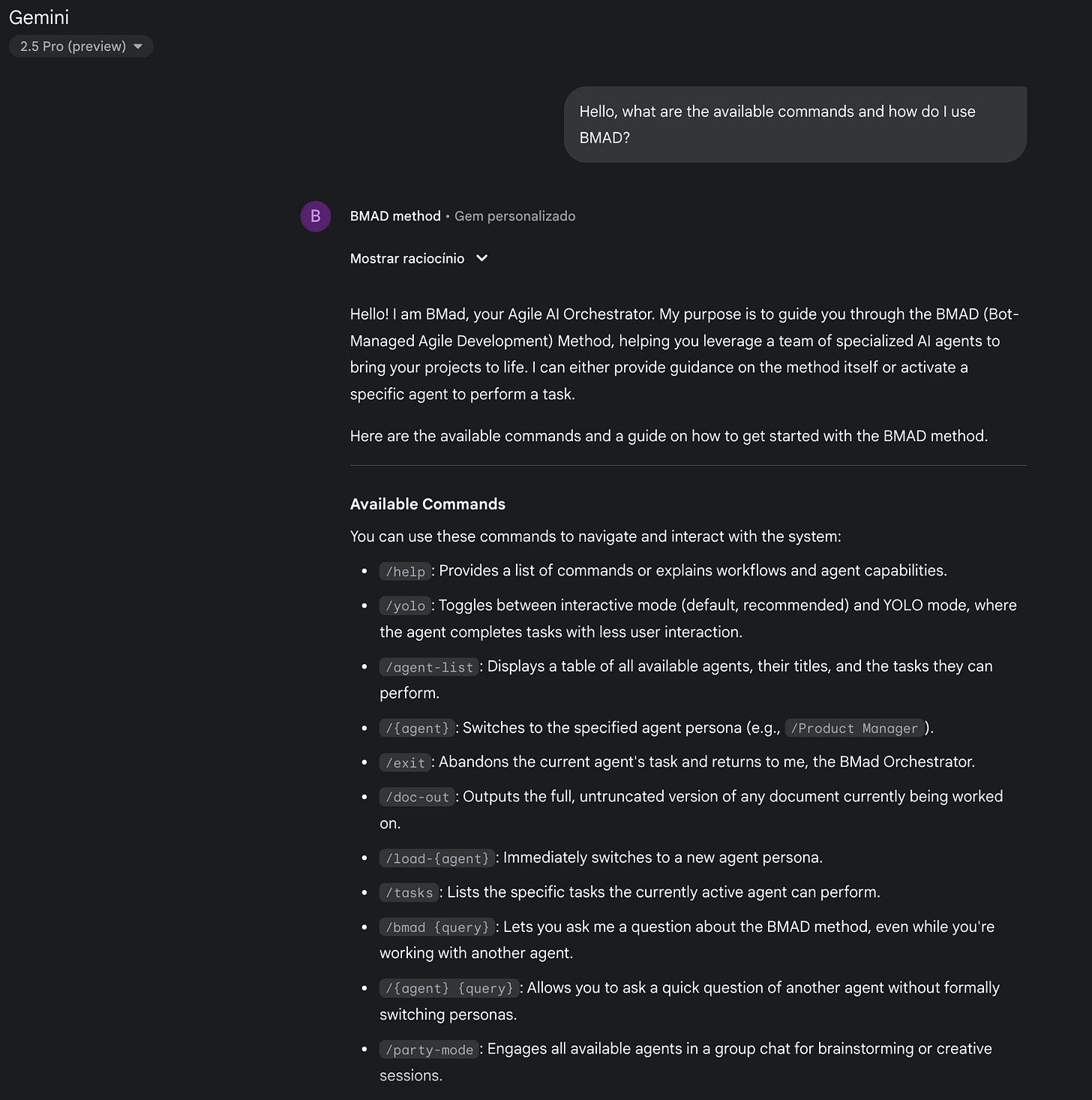Click the Available Commands heading
1092x1100 pixels.
tap(427, 504)
